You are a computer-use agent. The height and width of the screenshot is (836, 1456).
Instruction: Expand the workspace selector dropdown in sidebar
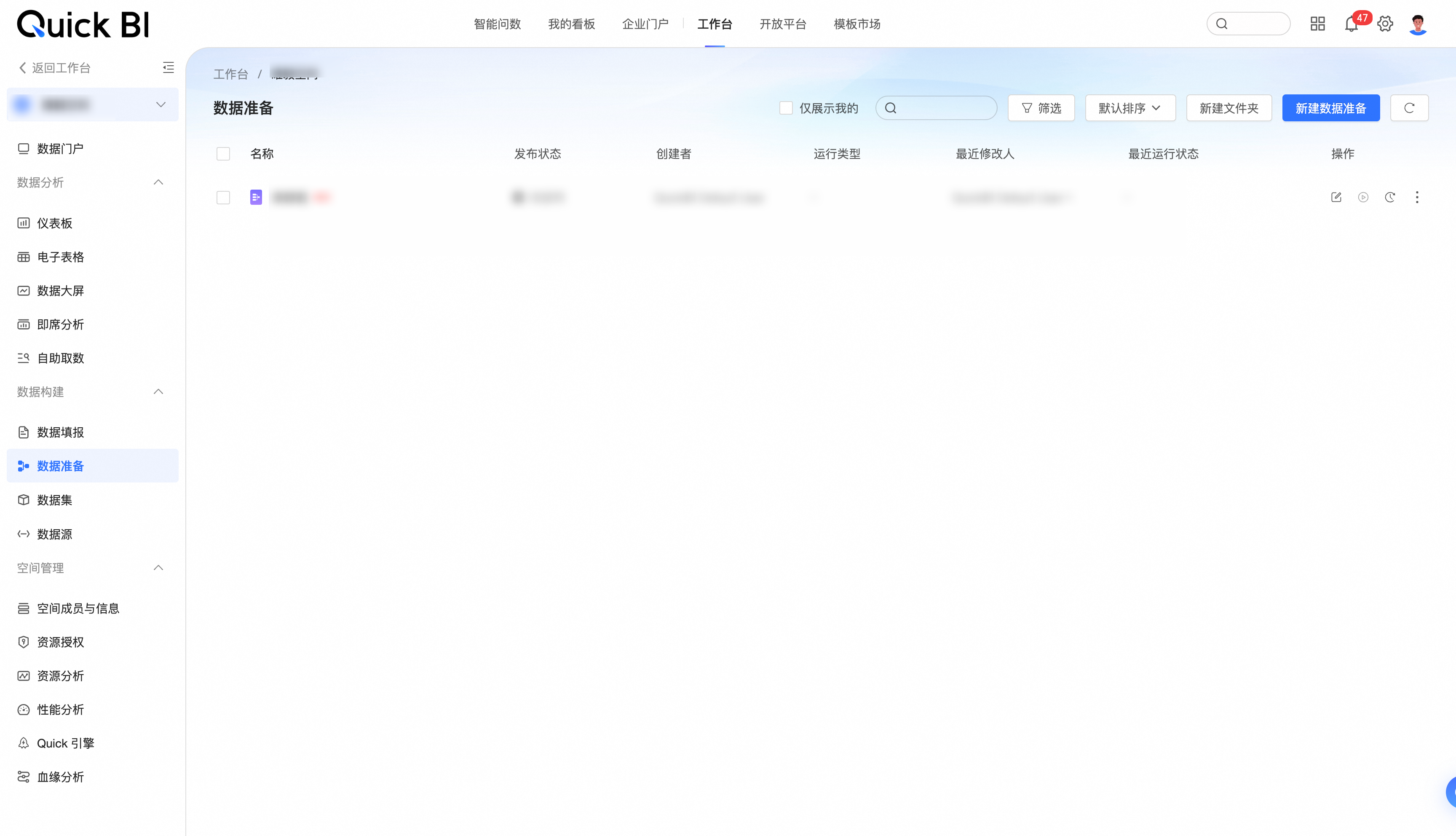[161, 104]
